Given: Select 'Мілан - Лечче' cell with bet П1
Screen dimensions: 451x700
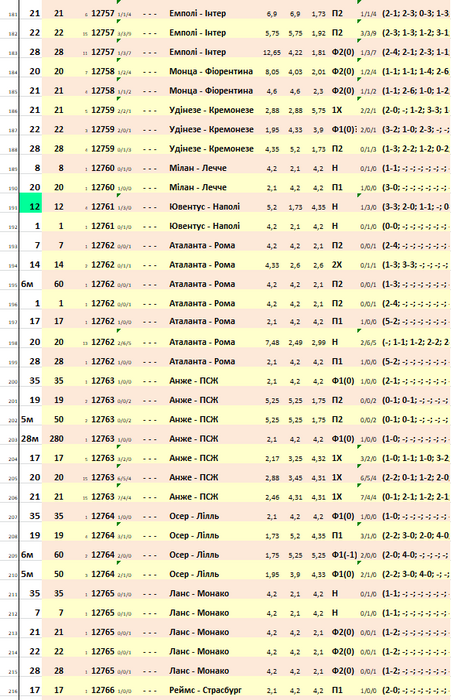Looking at the screenshot, I should [x=198, y=188].
